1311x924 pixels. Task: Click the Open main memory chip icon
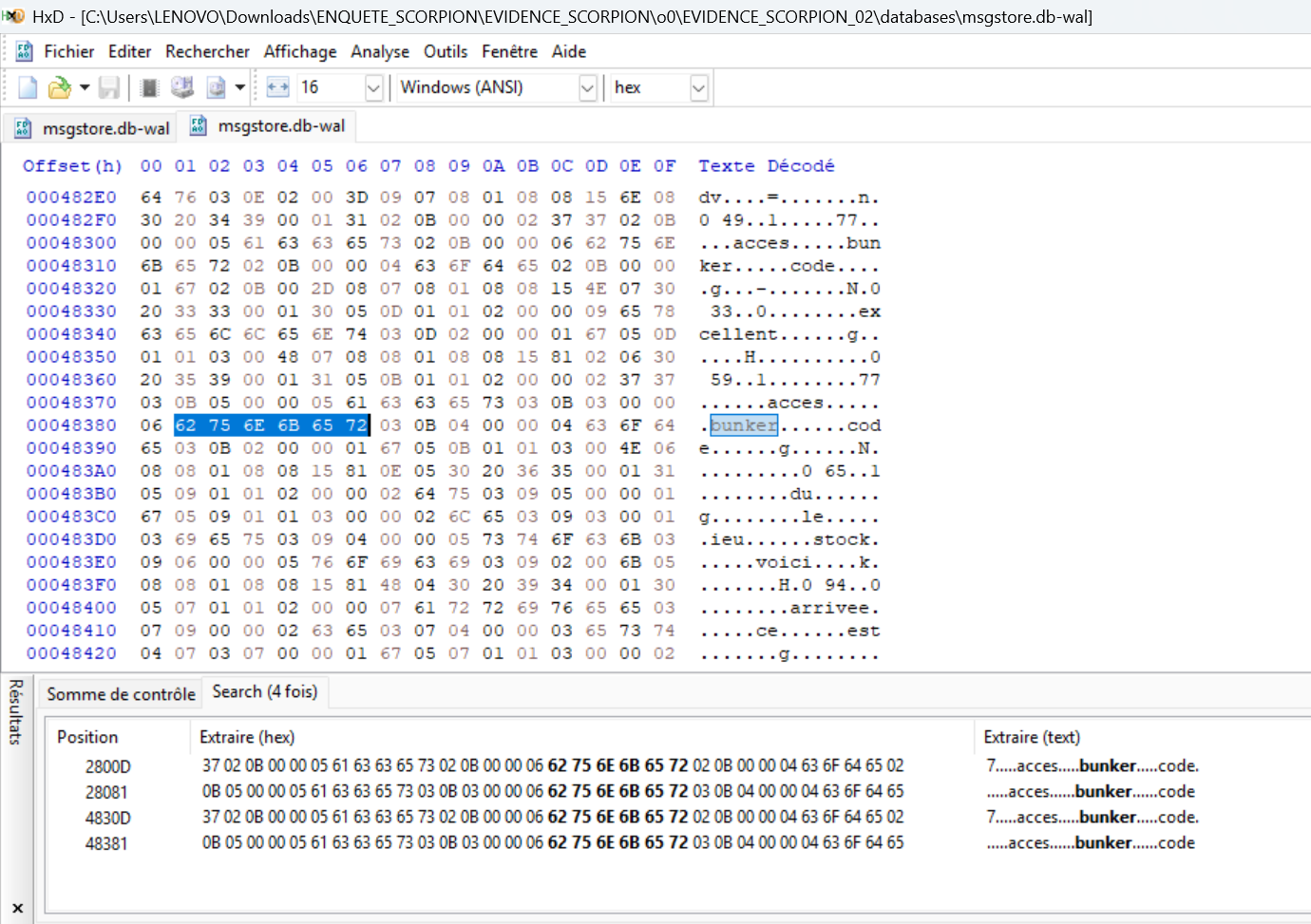point(149,87)
